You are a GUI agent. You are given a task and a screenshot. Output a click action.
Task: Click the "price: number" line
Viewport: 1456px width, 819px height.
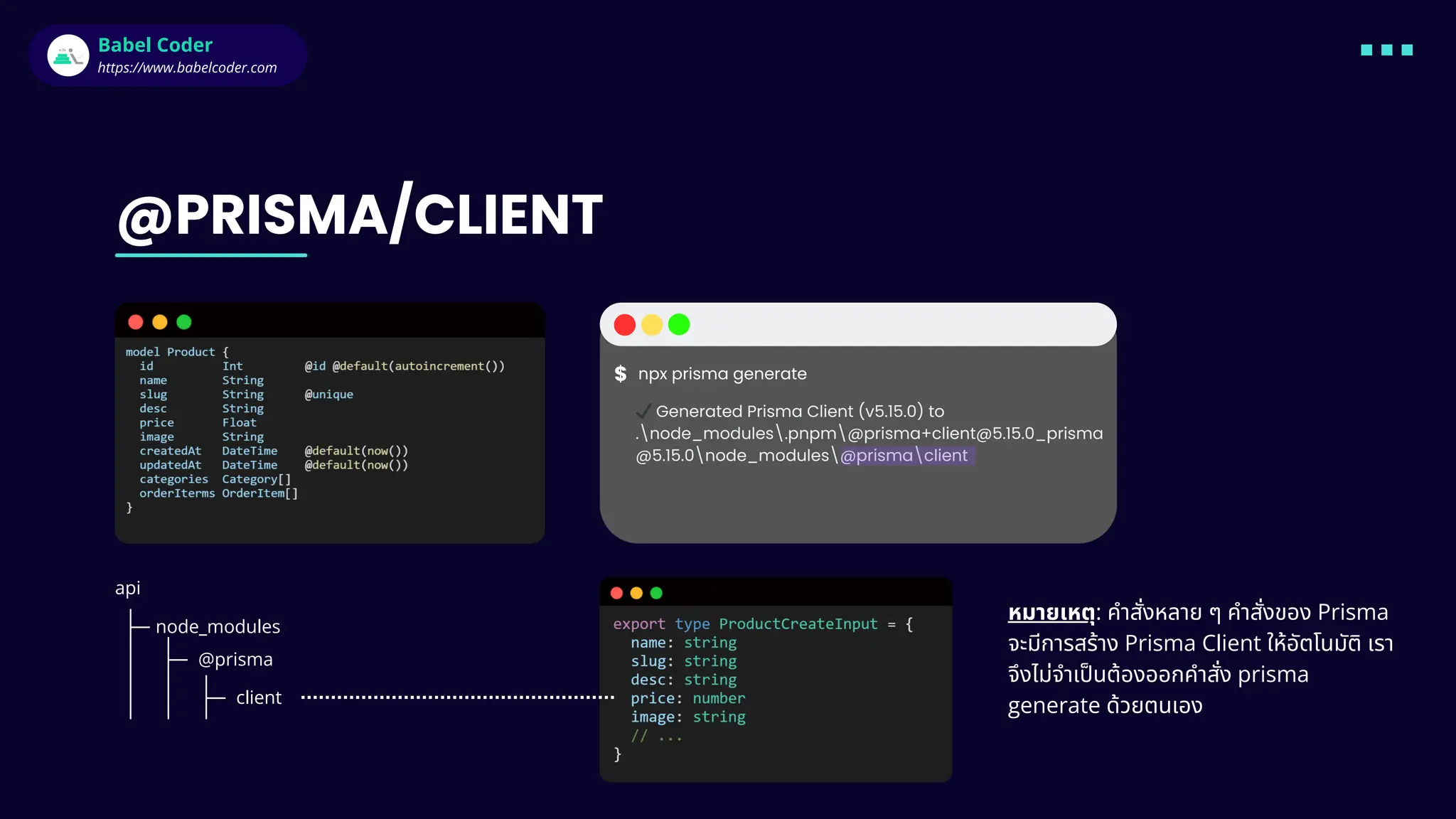point(687,699)
